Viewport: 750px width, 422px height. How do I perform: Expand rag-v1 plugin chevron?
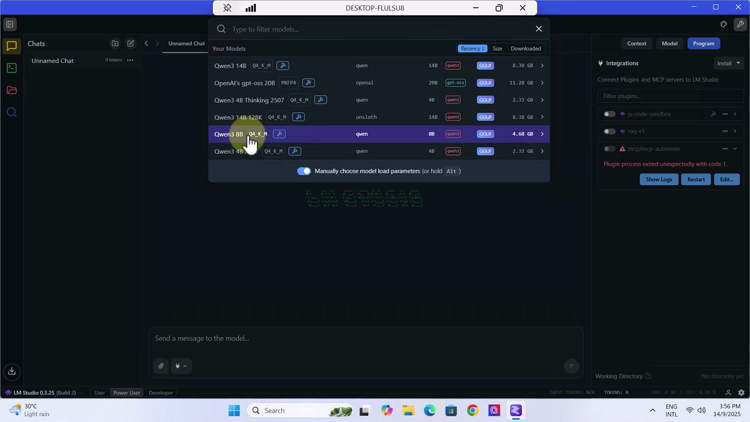click(x=735, y=131)
